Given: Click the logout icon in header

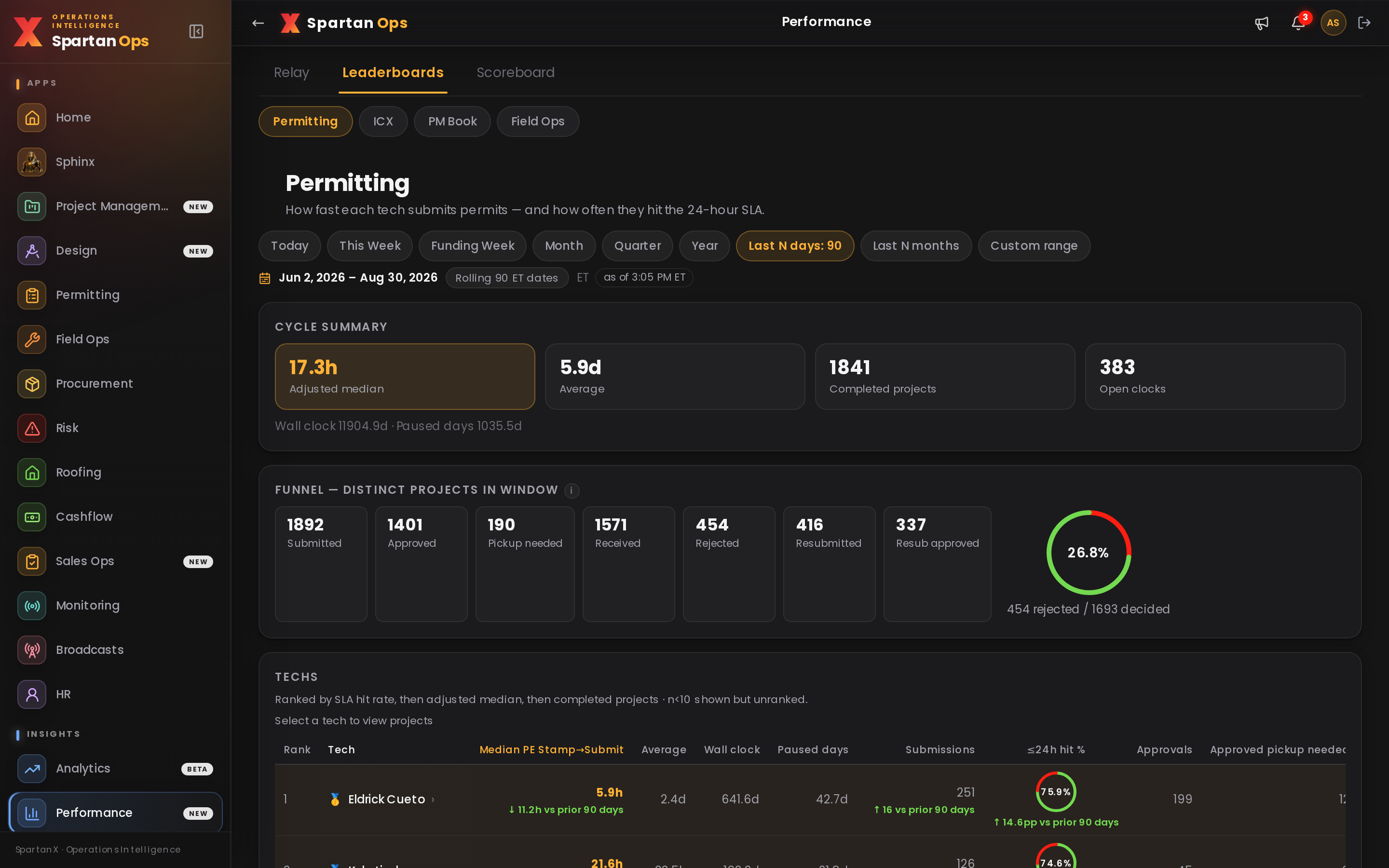Looking at the screenshot, I should (x=1364, y=23).
